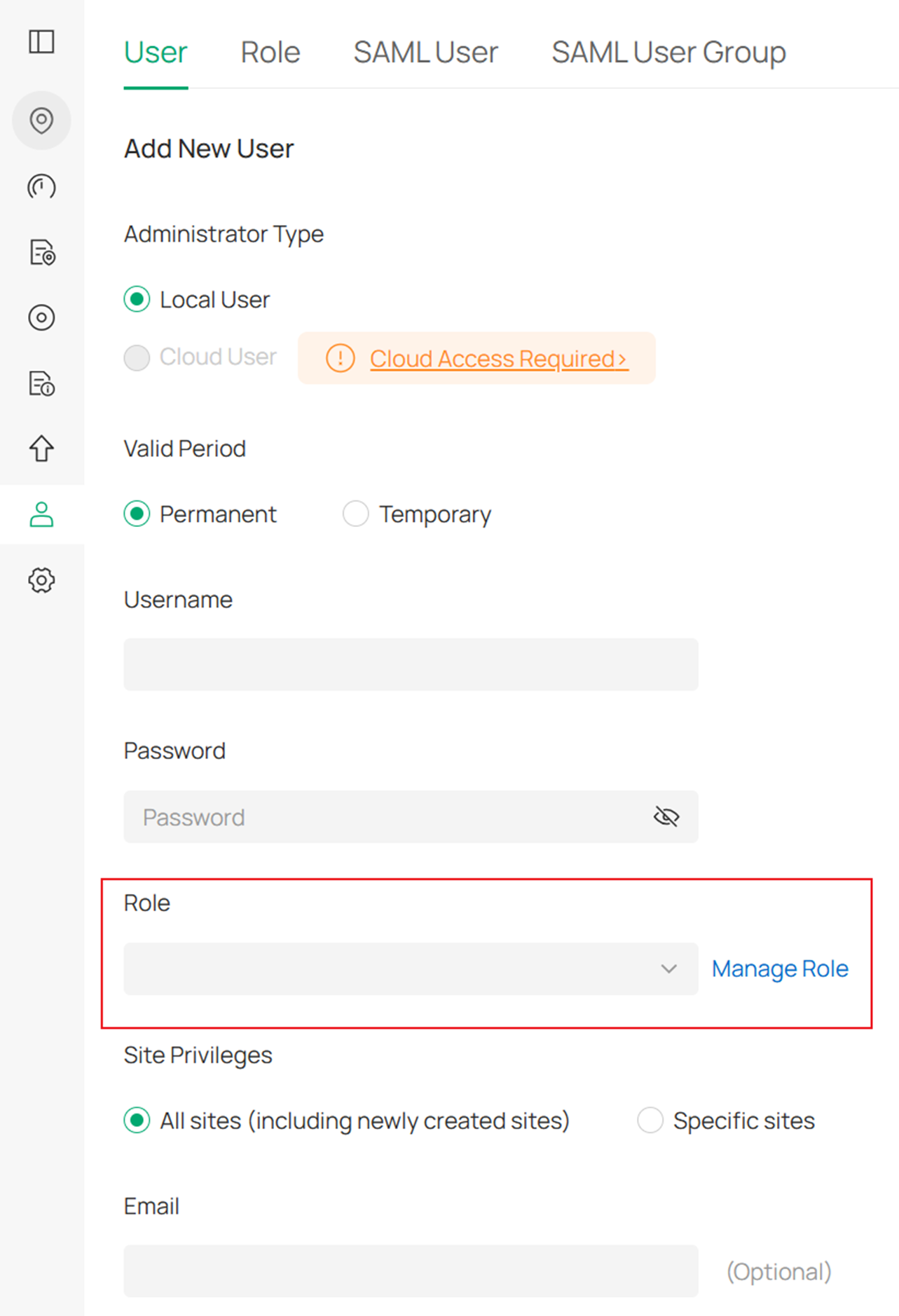Click the optional Email field
The height and width of the screenshot is (1316, 899).
(411, 1271)
